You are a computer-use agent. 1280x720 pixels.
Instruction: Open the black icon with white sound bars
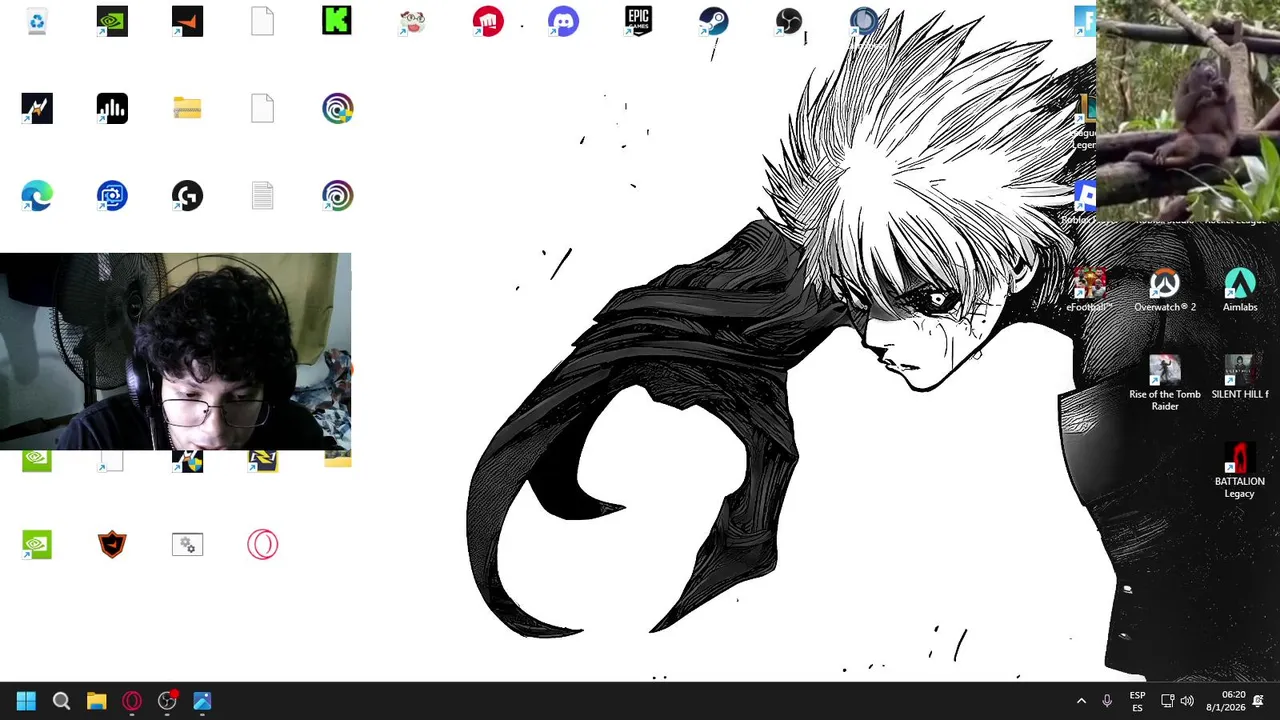point(112,108)
